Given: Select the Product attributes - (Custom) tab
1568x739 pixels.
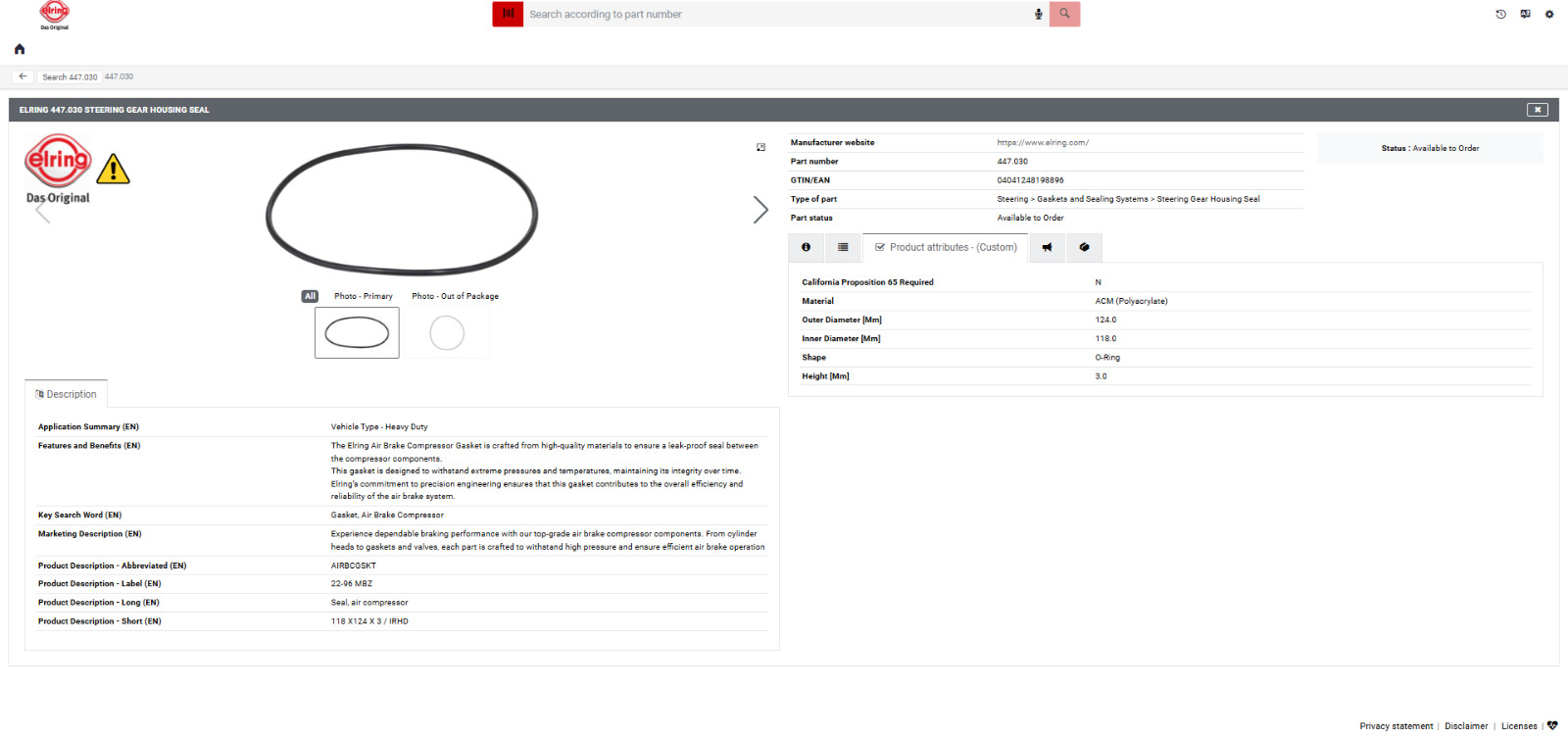Looking at the screenshot, I should click(946, 247).
